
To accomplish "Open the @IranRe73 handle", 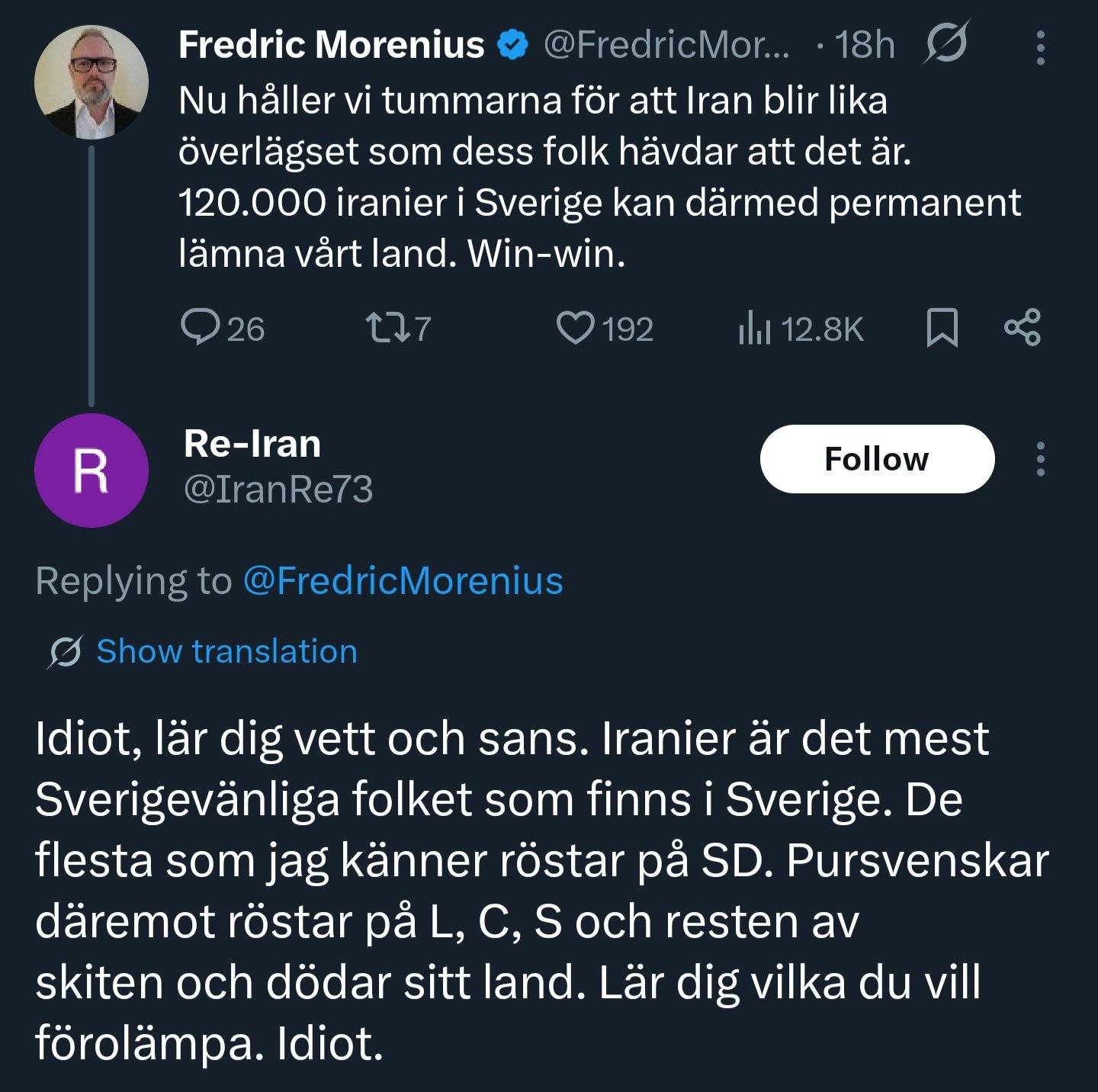I will 278,489.
